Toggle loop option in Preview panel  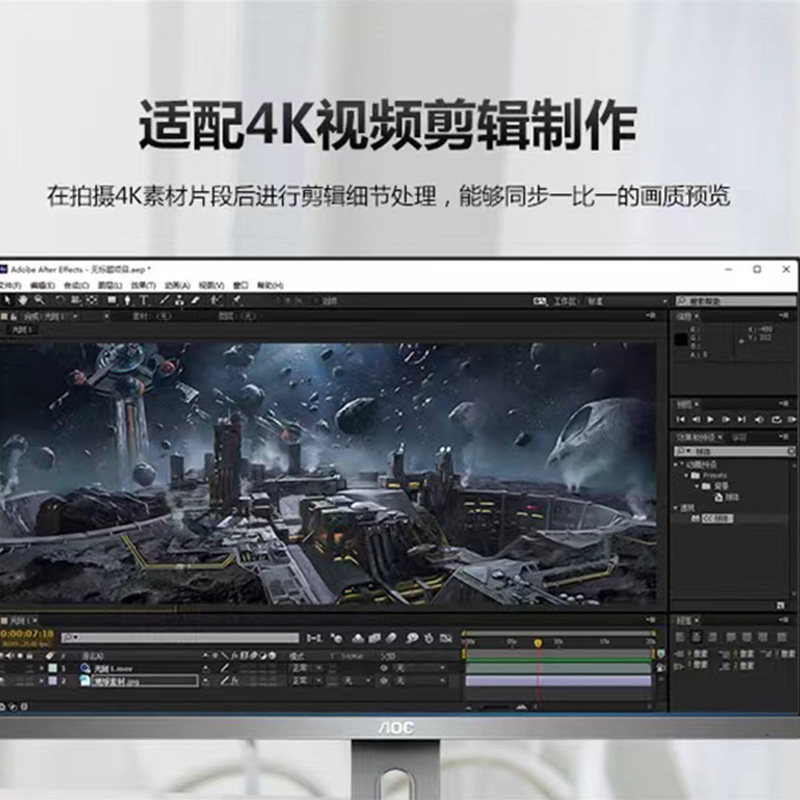click(776, 419)
